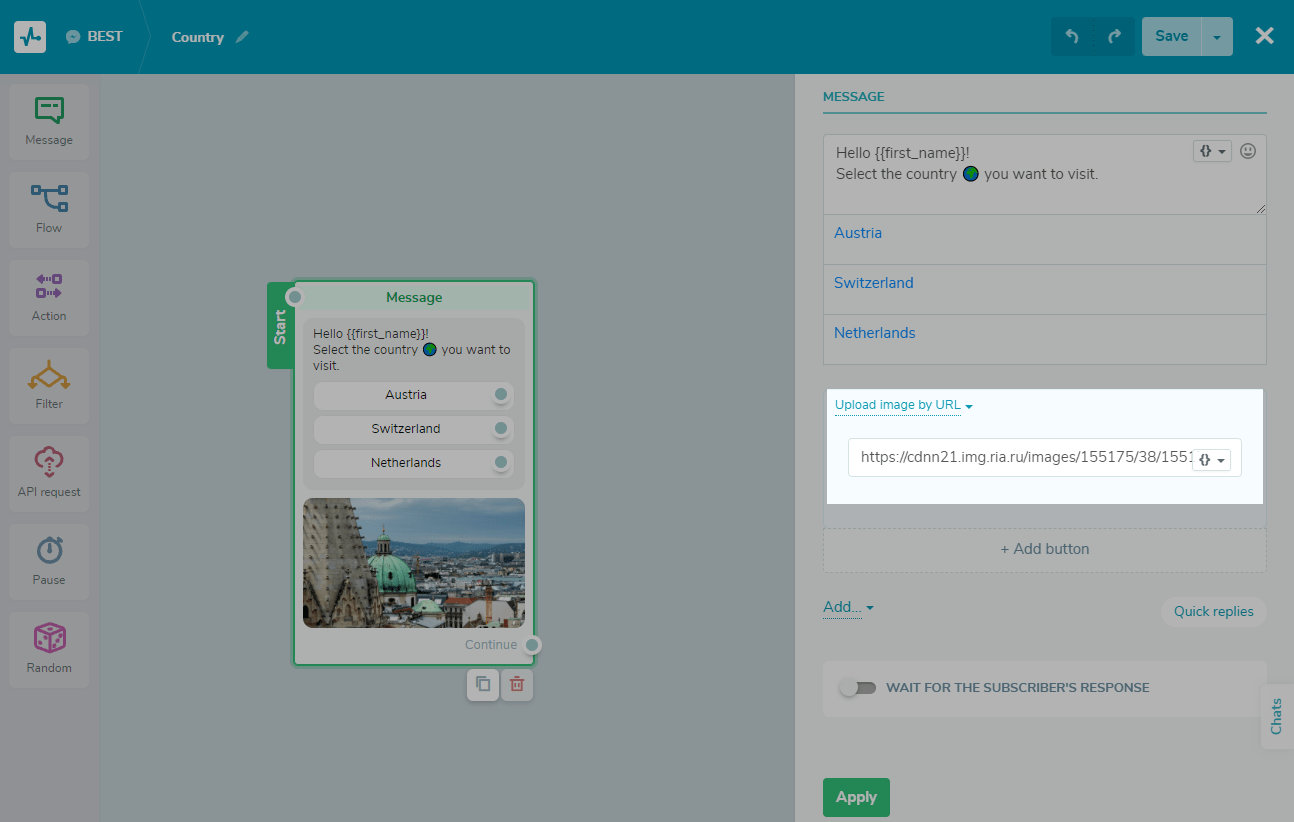The image size is (1294, 822).
Task: Click the app logo in header
Action: tap(30, 37)
